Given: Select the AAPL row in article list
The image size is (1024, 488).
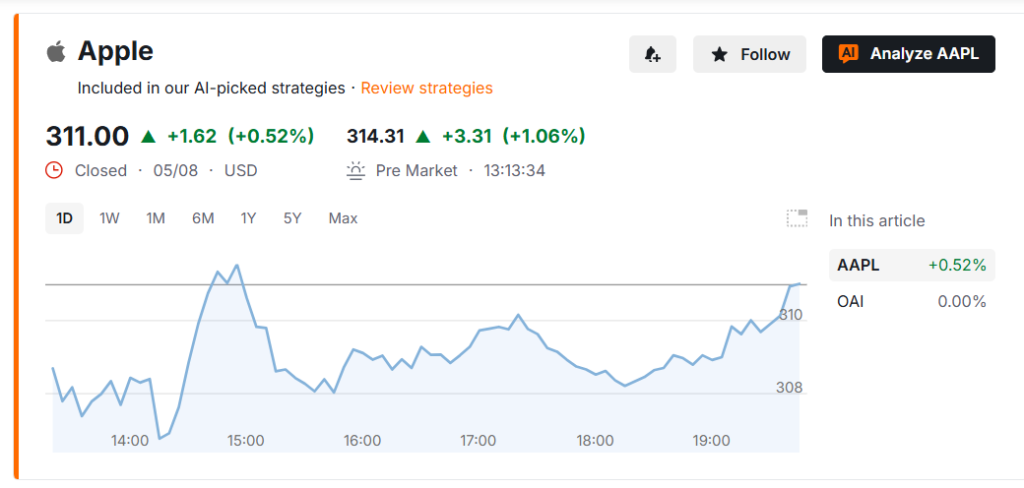Looking at the screenshot, I should click(x=912, y=265).
